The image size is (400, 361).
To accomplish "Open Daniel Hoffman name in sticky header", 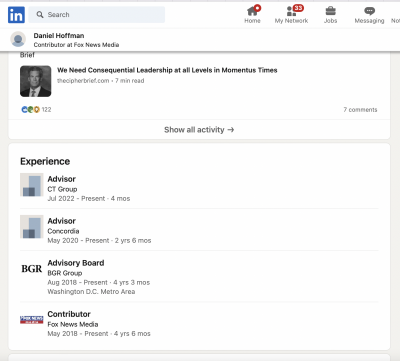I will pyautogui.click(x=59, y=35).
